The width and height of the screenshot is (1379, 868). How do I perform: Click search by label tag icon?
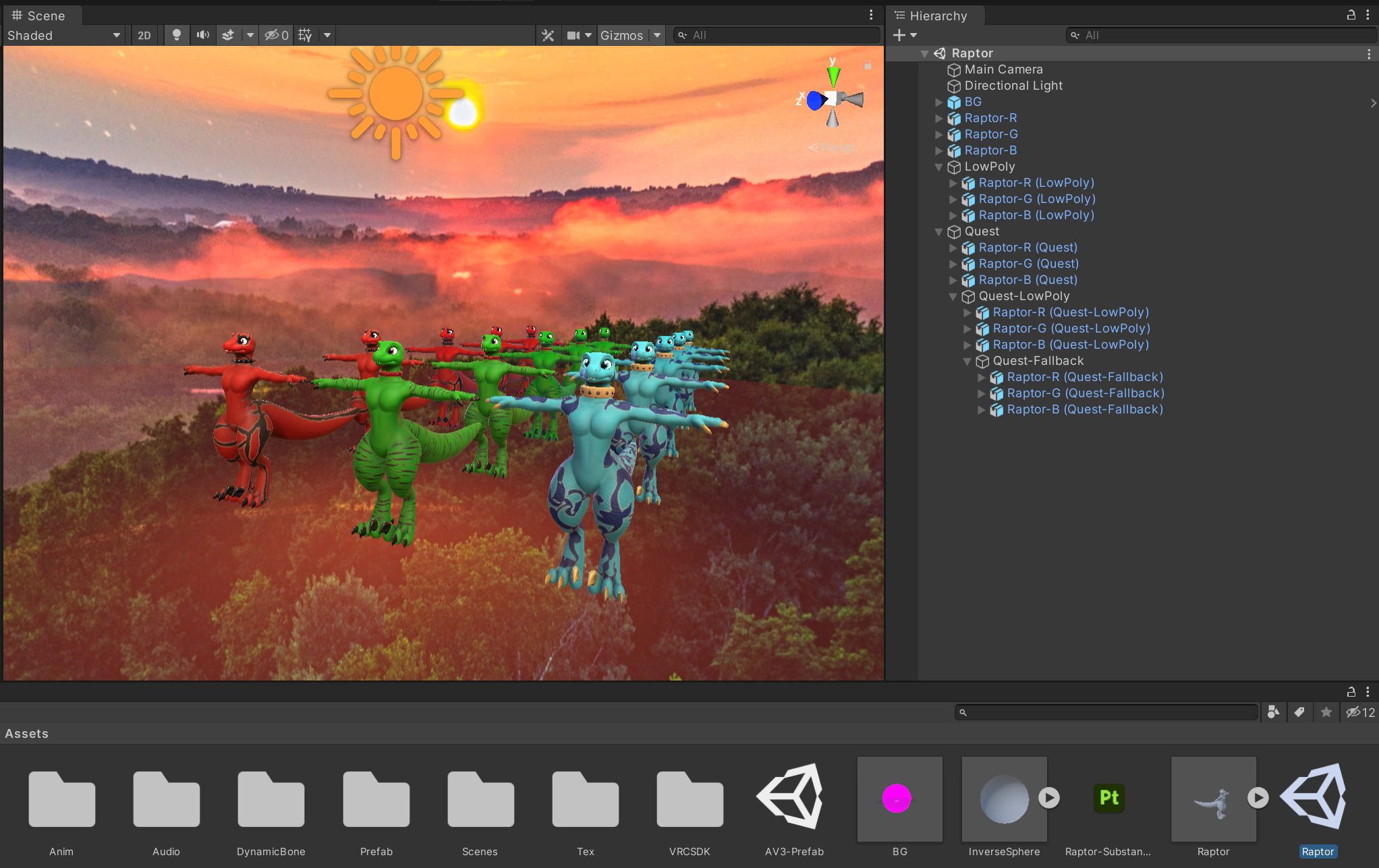[x=1299, y=712]
